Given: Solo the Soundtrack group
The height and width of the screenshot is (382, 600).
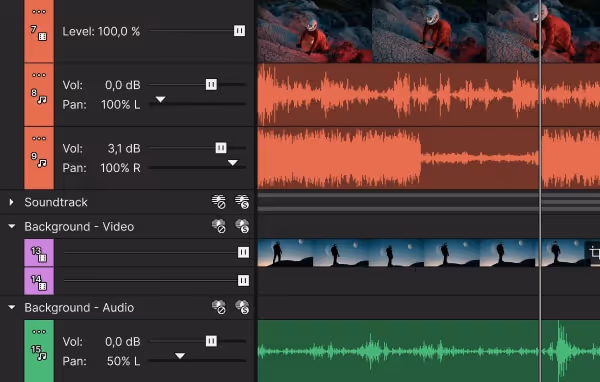Looking at the screenshot, I should (x=242, y=202).
